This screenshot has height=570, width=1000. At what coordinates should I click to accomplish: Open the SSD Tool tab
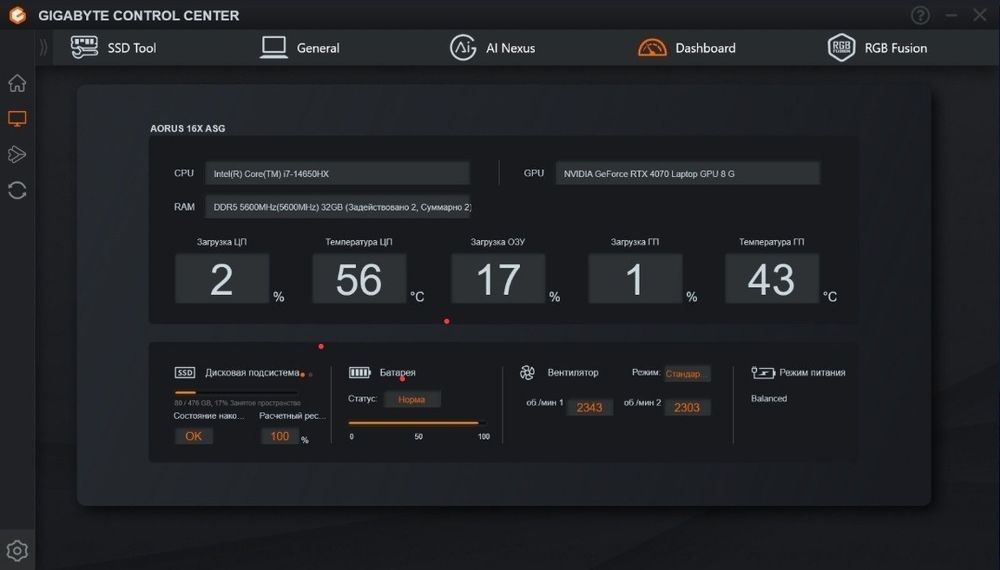click(113, 48)
